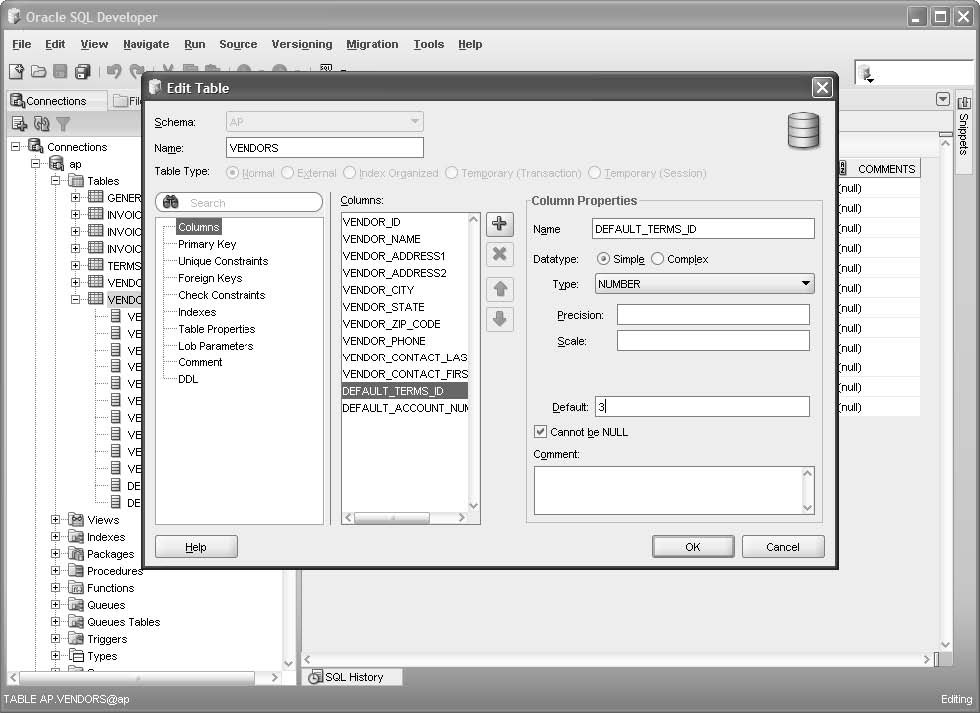The width and height of the screenshot is (980, 713).
Task: Select the Normal table type radio
Action: pos(232,172)
